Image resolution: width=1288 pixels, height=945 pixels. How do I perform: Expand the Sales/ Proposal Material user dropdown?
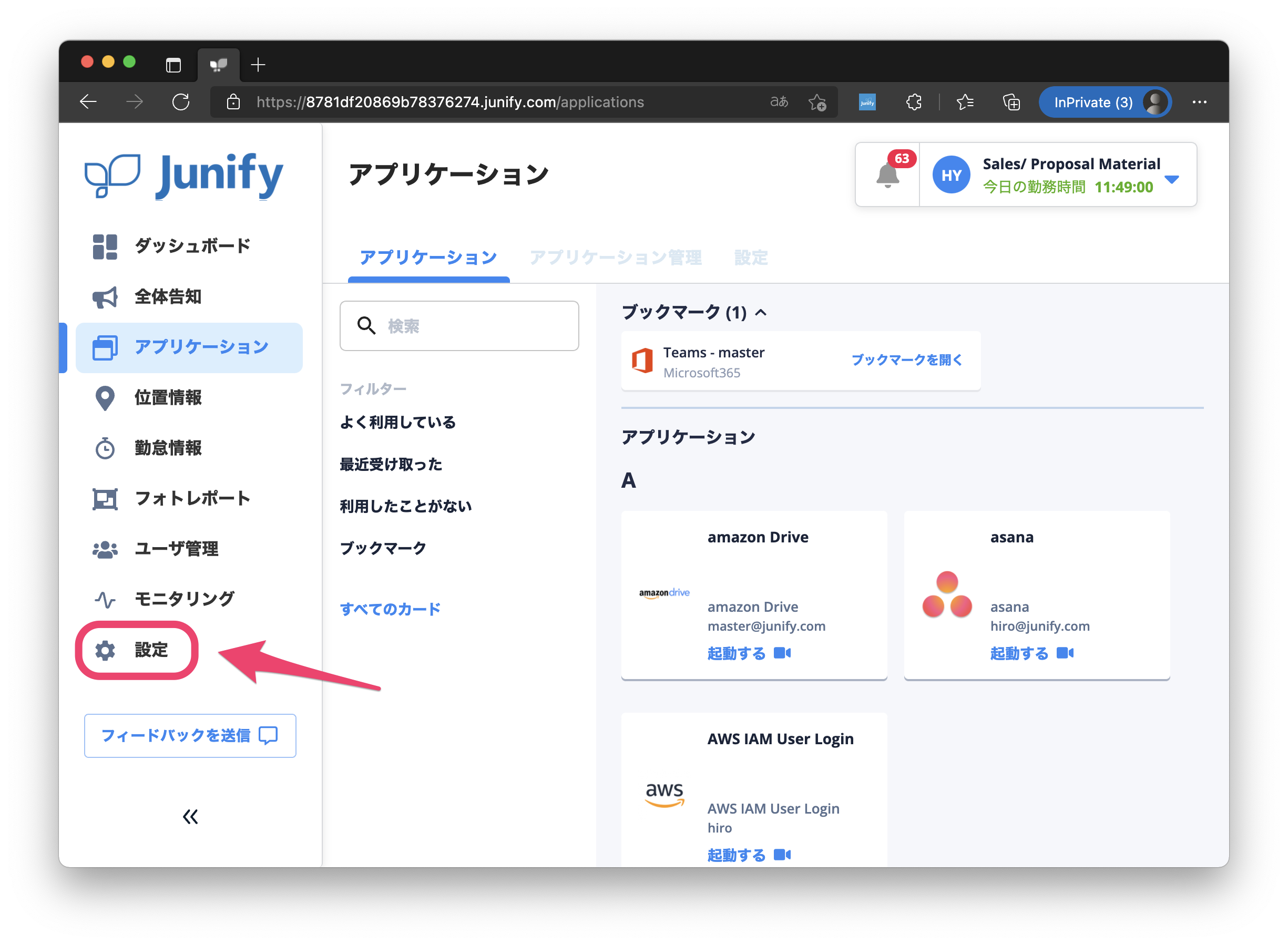click(1171, 180)
